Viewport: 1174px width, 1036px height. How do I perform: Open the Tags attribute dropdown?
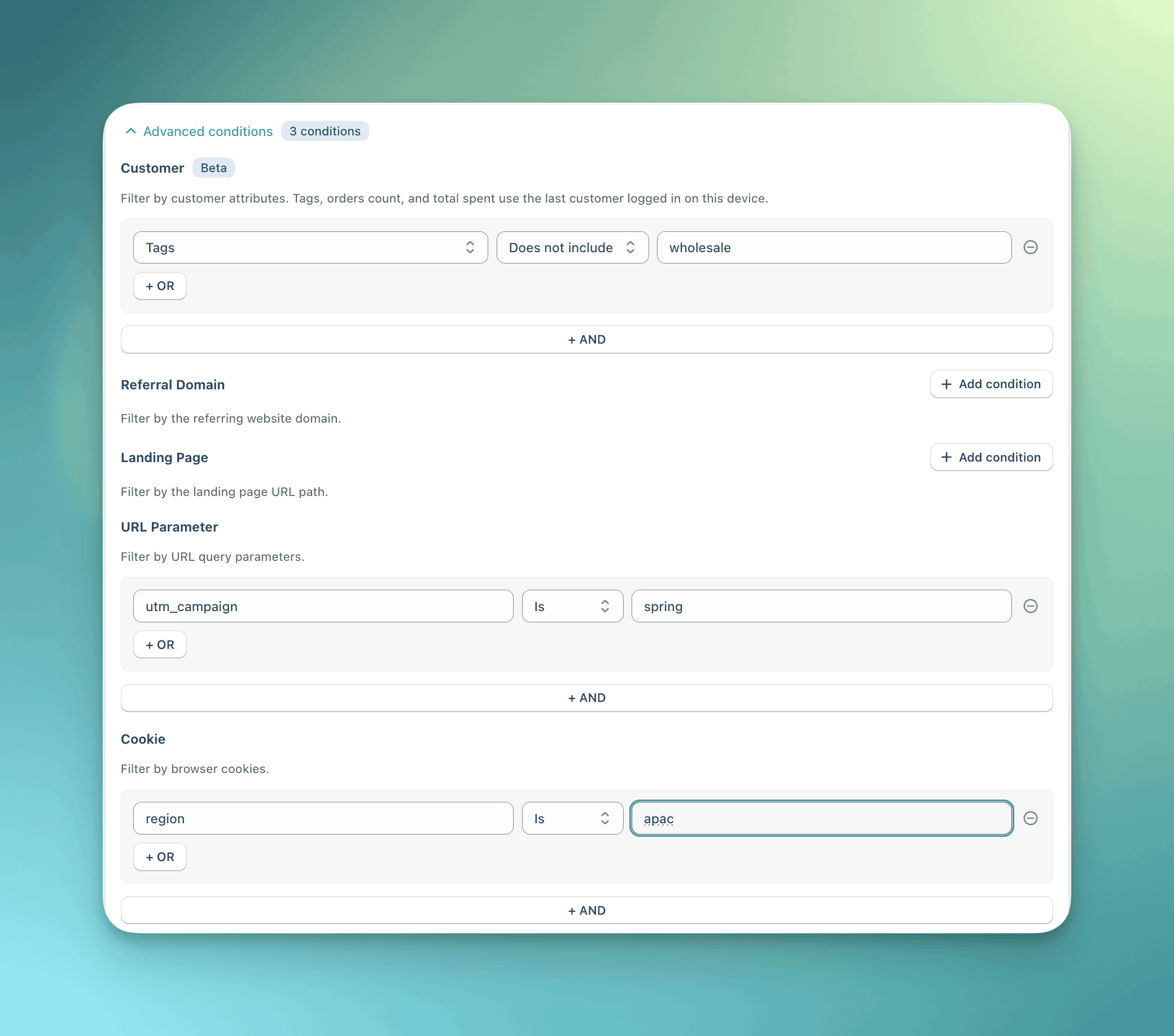310,248
